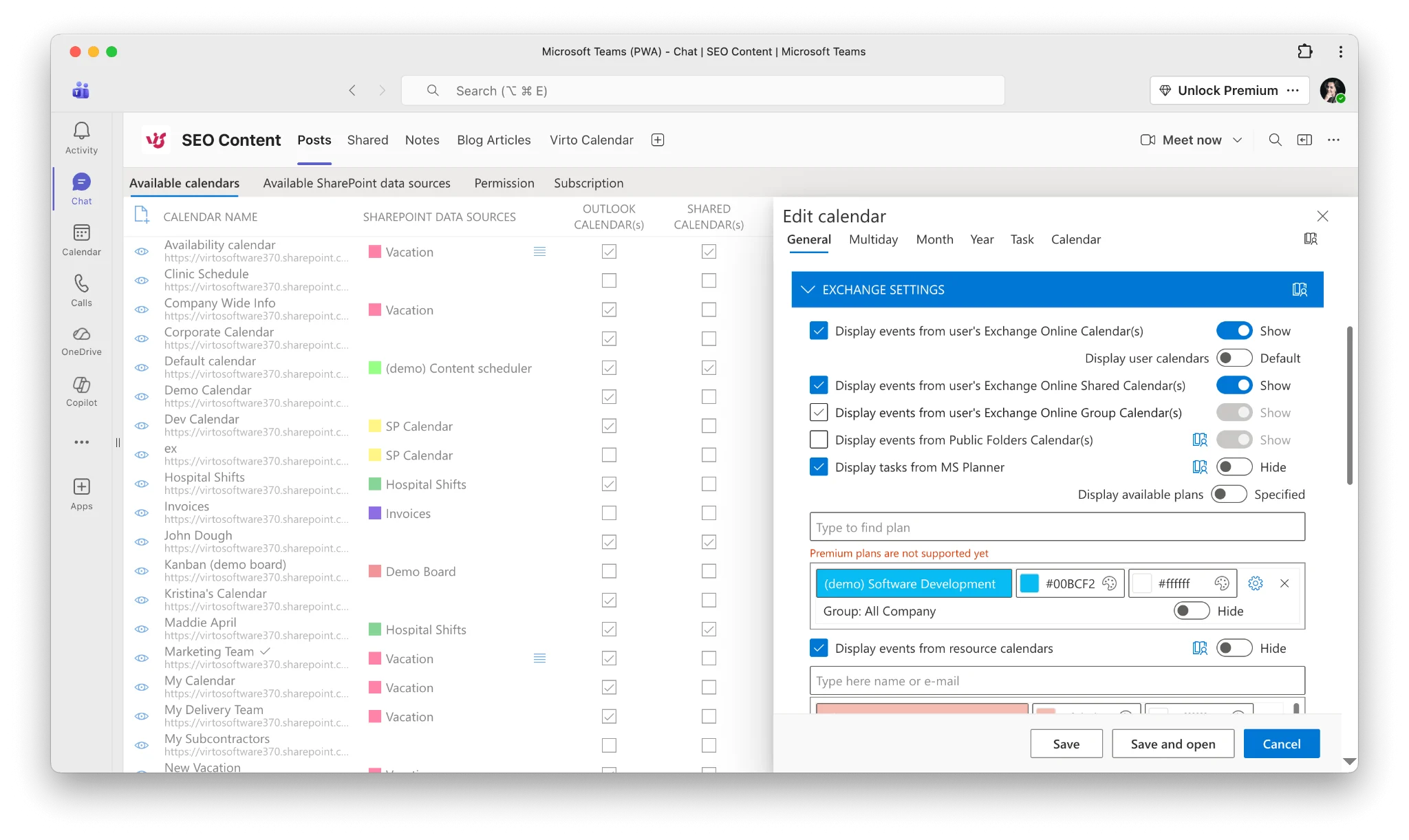Open more chat options ellipsis
The height and width of the screenshot is (840, 1409).
(1333, 140)
